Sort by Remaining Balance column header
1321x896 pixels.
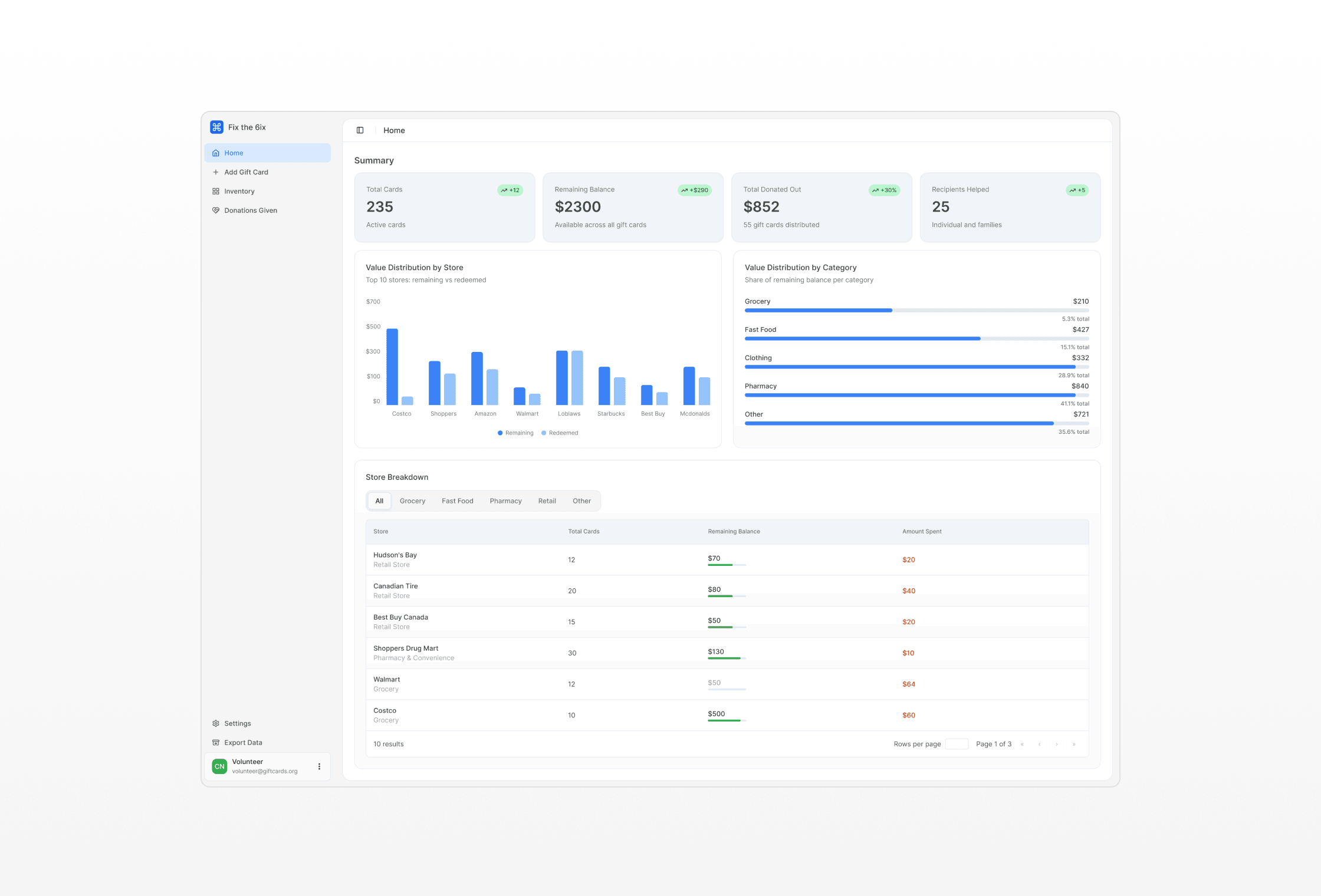pyautogui.click(x=734, y=532)
